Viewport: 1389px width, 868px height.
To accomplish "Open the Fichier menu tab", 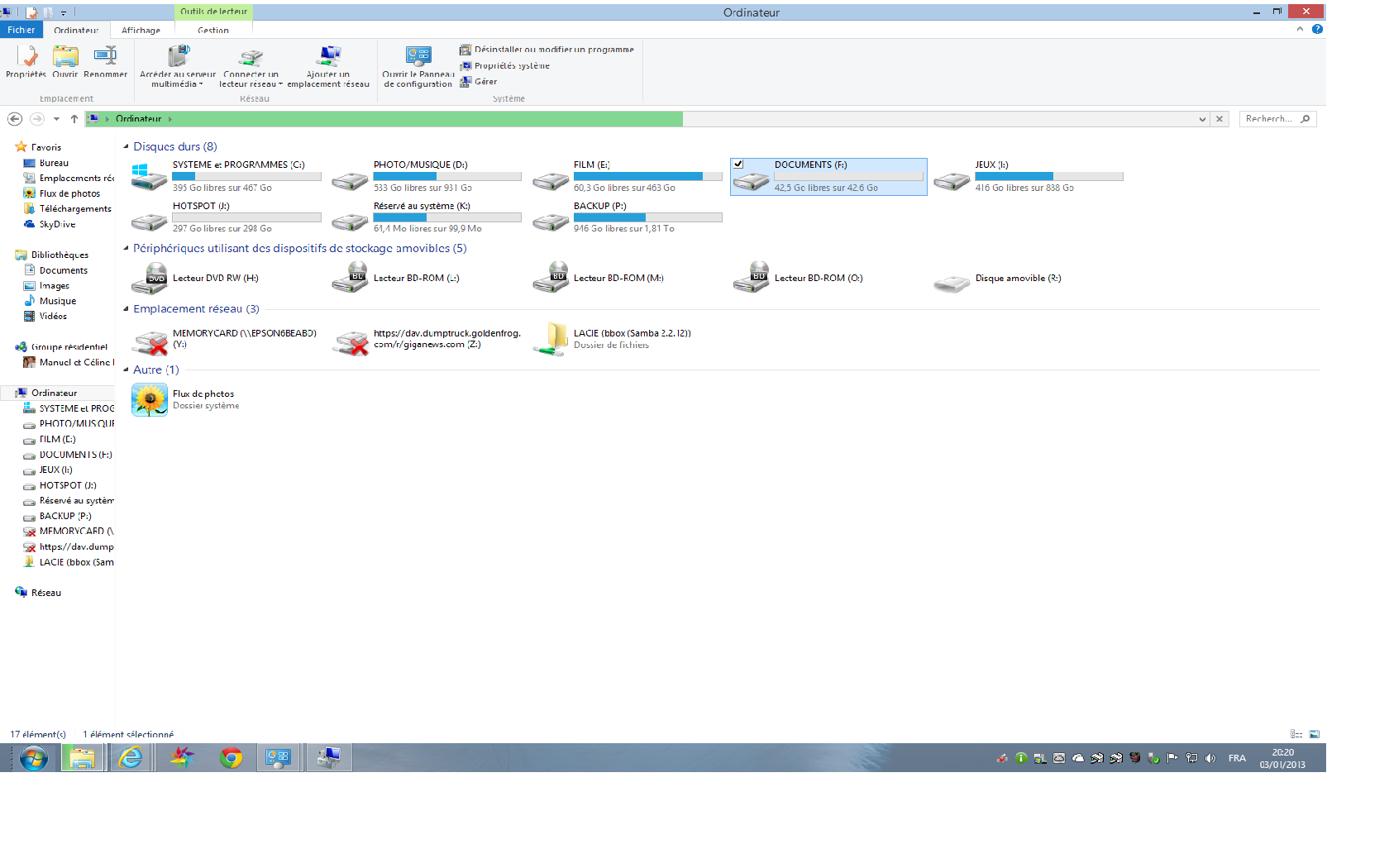I will click(x=21, y=30).
